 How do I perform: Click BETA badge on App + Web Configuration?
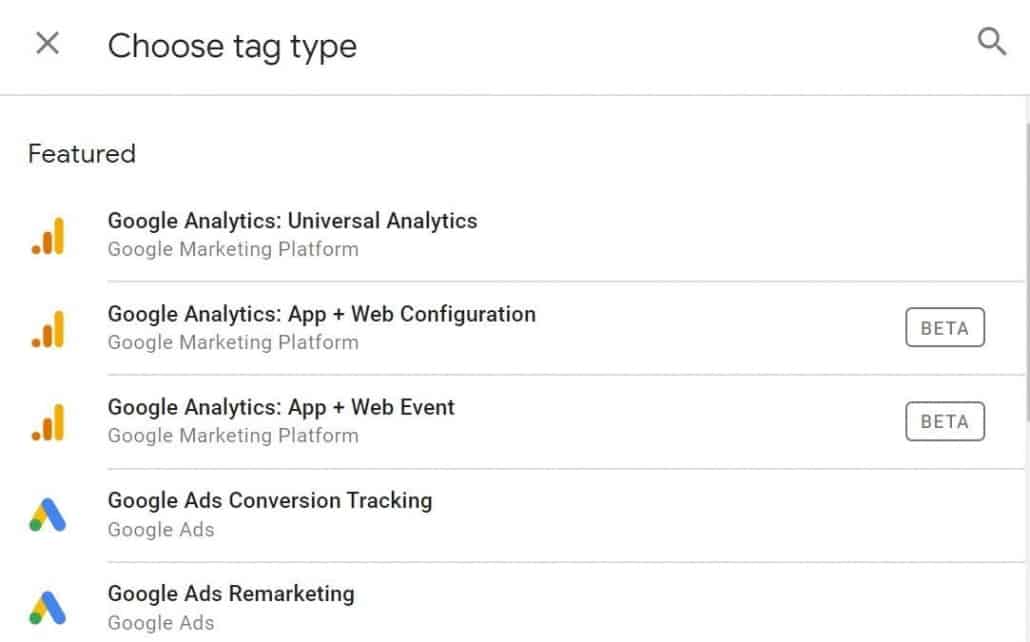(945, 328)
